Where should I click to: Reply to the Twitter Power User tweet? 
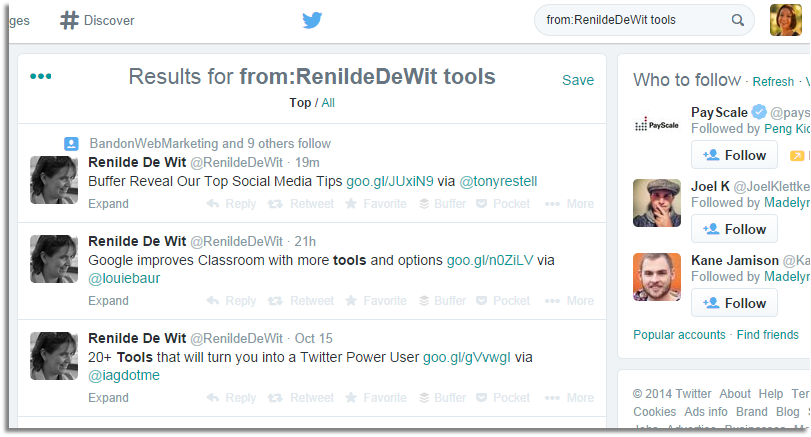(x=231, y=398)
